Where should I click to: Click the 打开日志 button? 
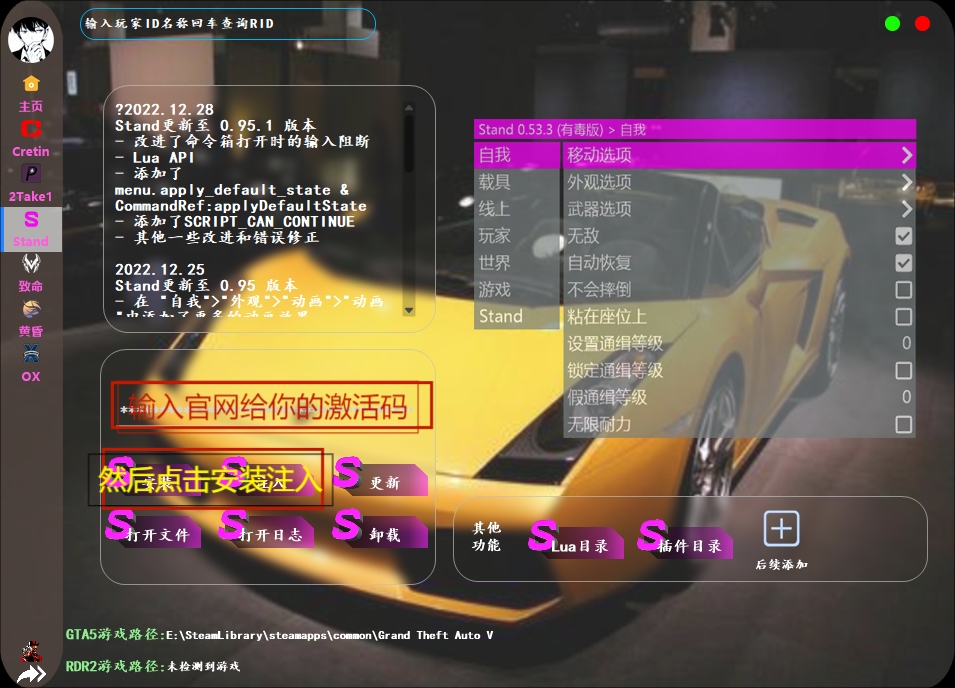[x=267, y=529]
